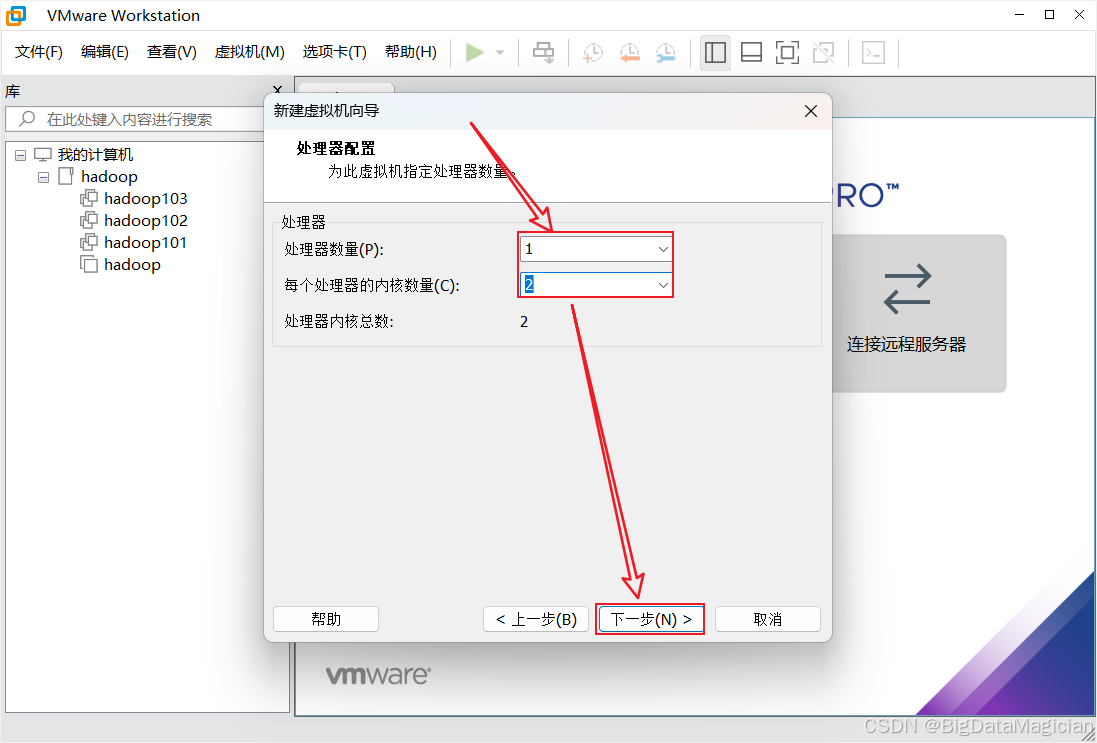Click the hadoop102 VM icon
The height and width of the screenshot is (743, 1097).
click(x=89, y=220)
